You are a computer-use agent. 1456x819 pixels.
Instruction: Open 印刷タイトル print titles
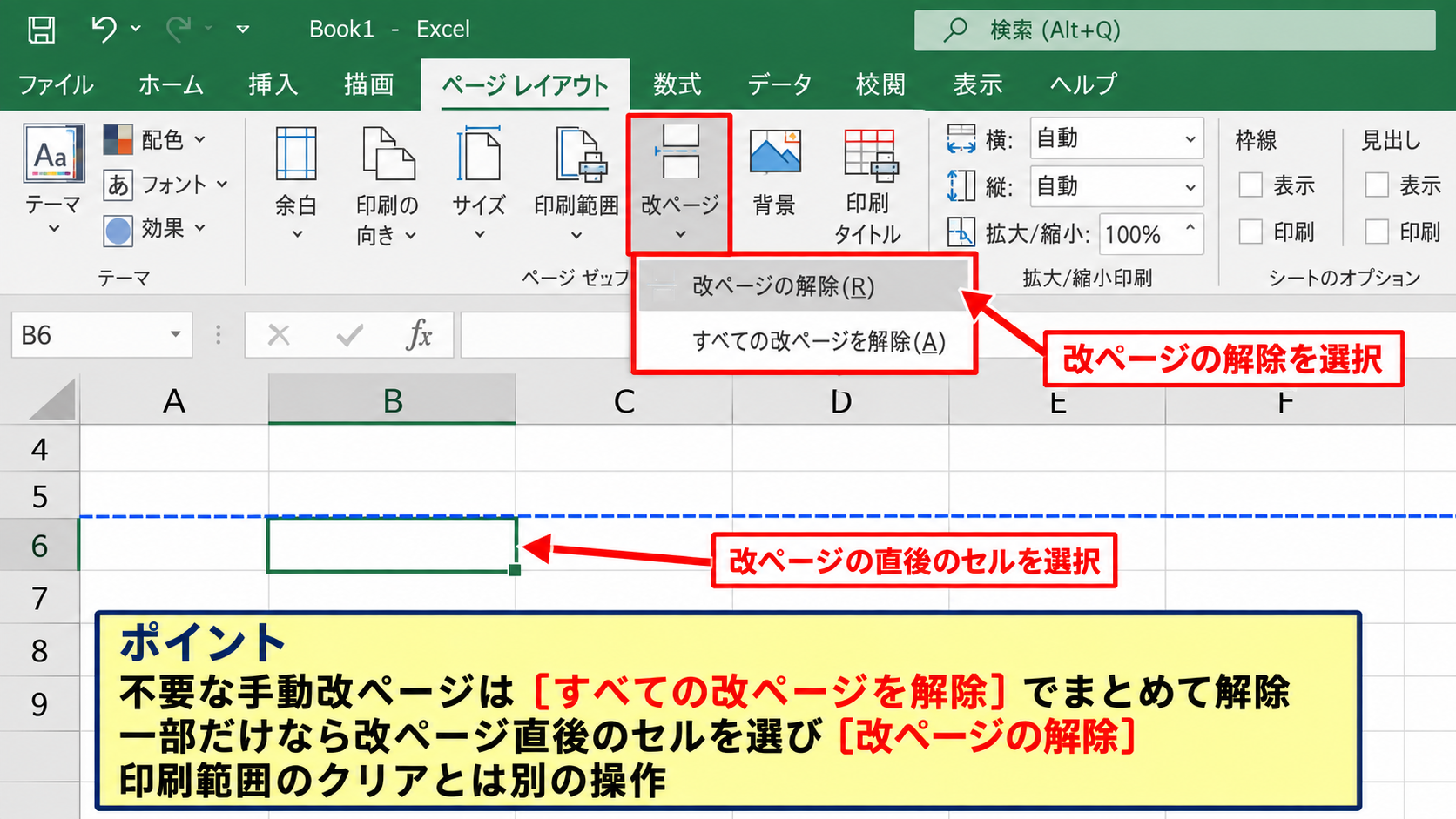tap(868, 185)
